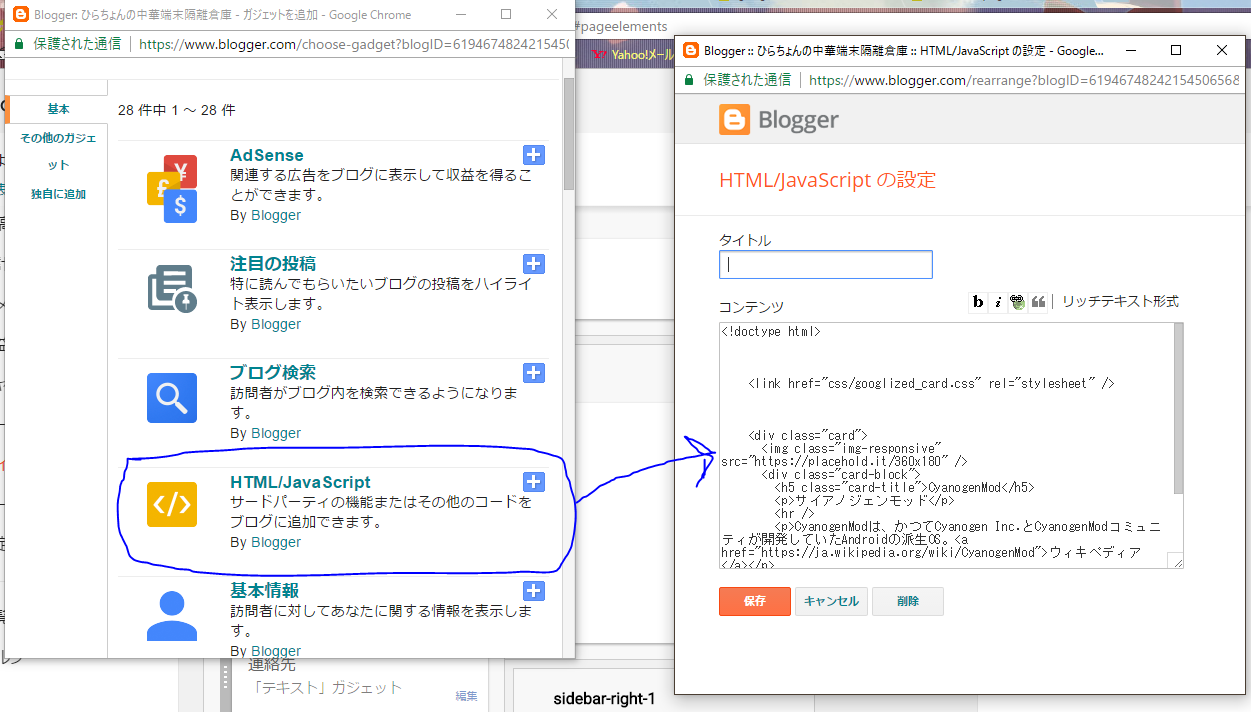This screenshot has height=712, width=1251.
Task: Click the secure padlock in HTML/JavaScript settings window
Action: click(690, 80)
